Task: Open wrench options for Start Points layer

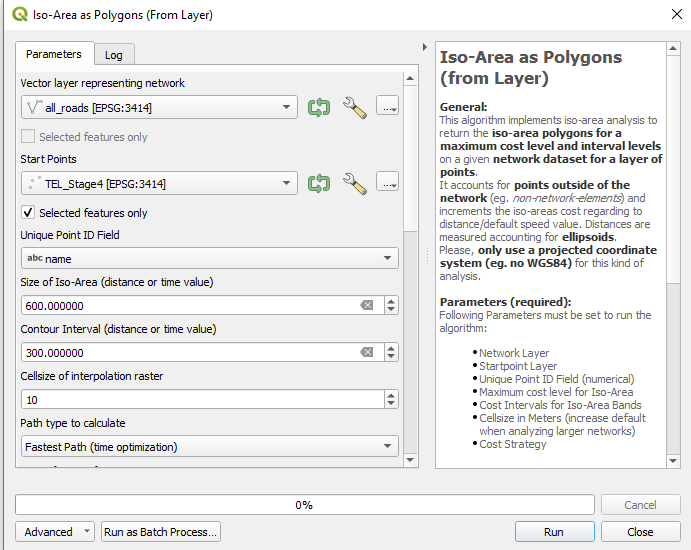Action: [354, 183]
